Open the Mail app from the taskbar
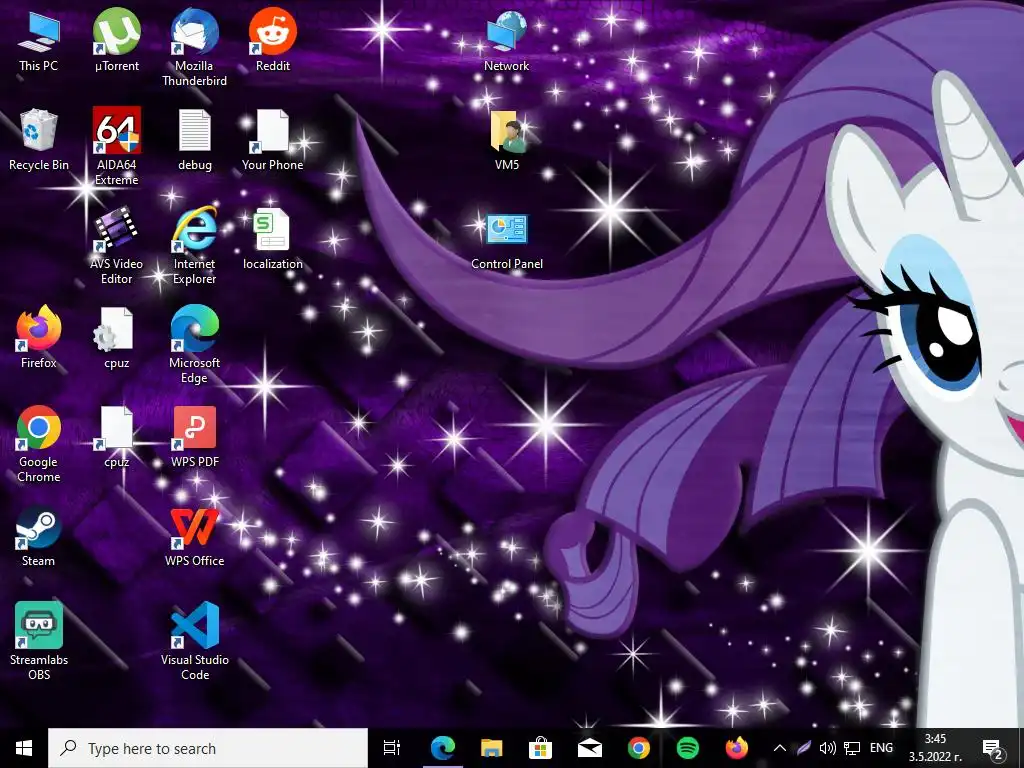The width and height of the screenshot is (1024, 768). 590,748
